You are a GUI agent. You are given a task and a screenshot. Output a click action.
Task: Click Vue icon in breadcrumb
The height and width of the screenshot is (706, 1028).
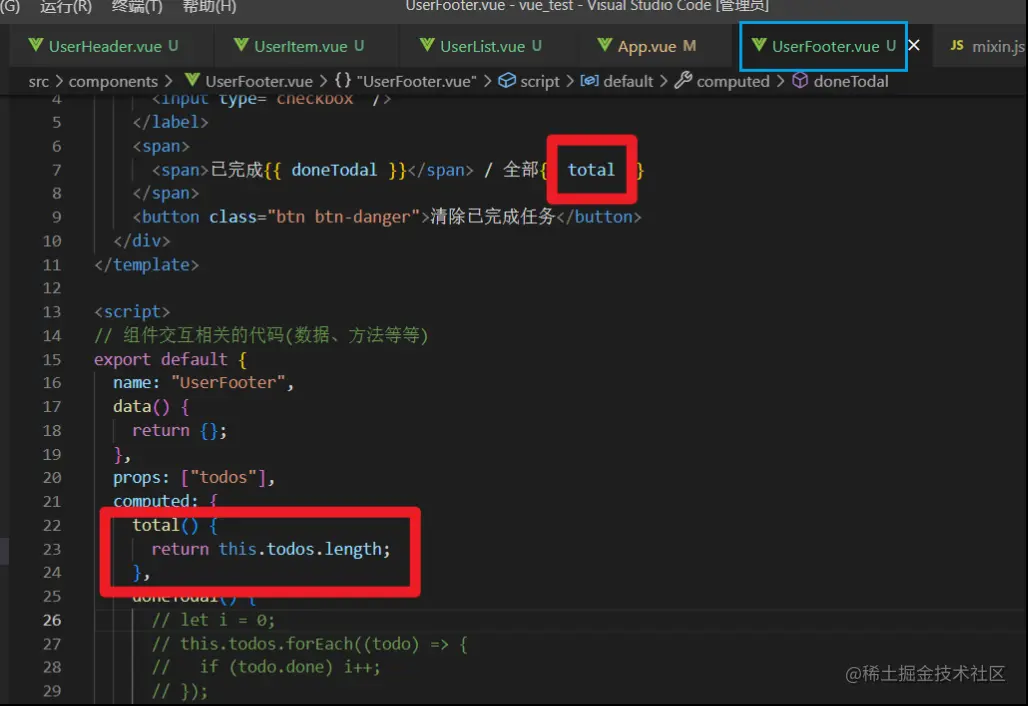(x=192, y=80)
